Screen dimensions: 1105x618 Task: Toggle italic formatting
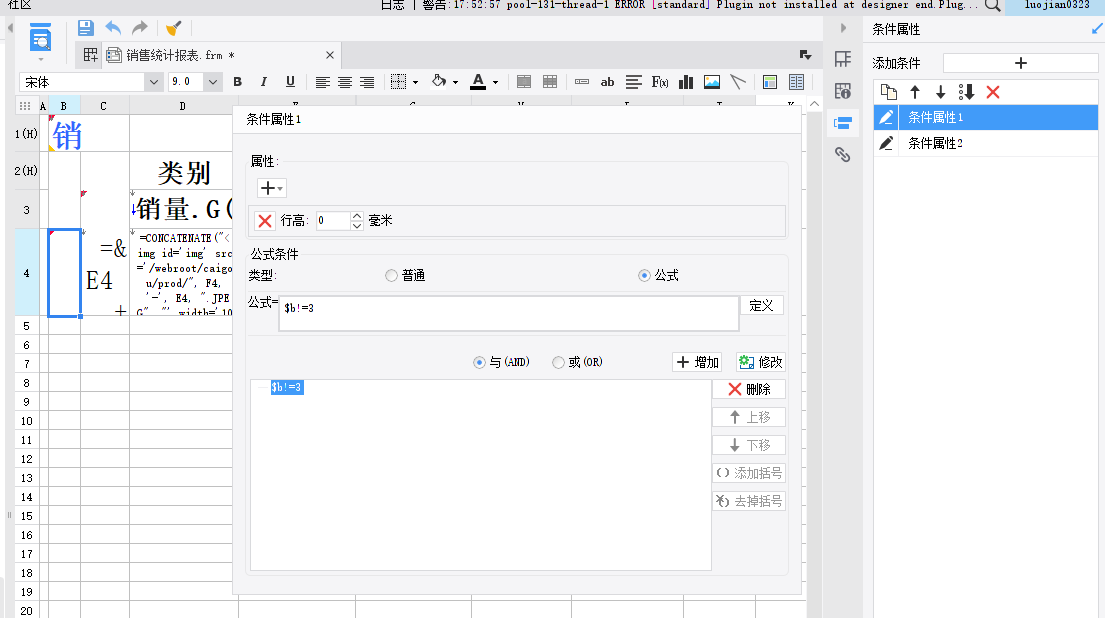264,82
